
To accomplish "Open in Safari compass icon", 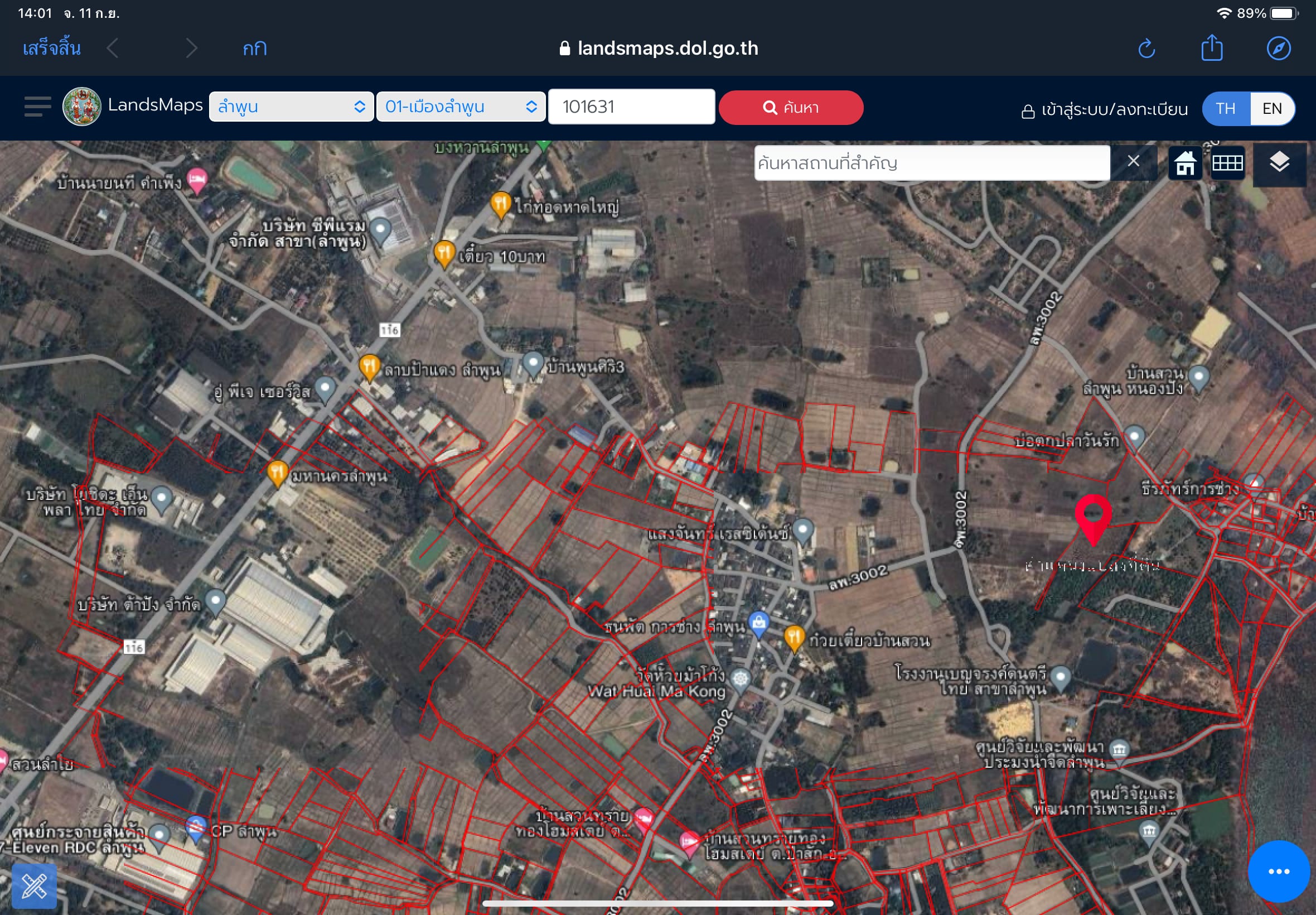I will coord(1279,48).
